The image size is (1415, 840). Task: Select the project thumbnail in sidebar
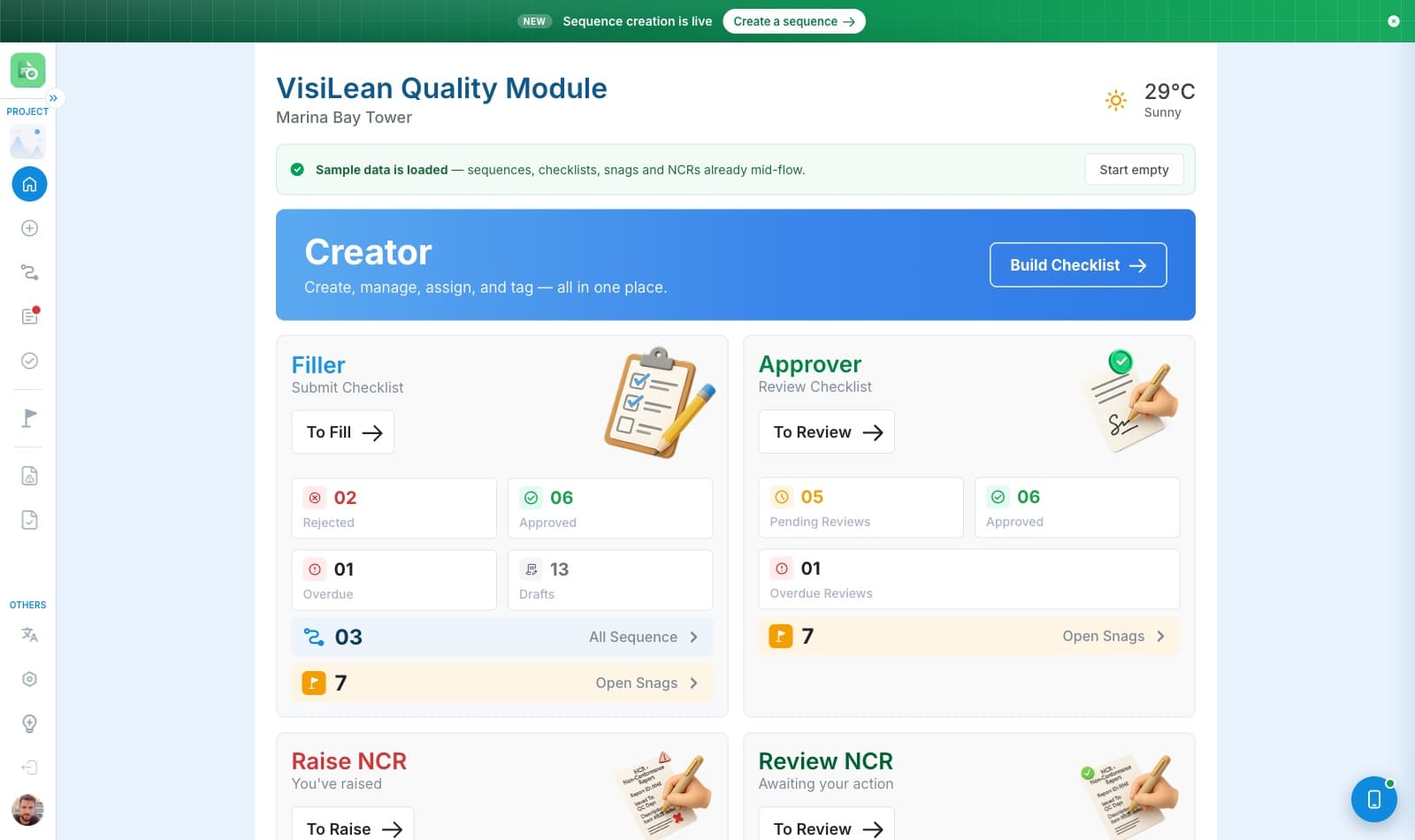27,142
